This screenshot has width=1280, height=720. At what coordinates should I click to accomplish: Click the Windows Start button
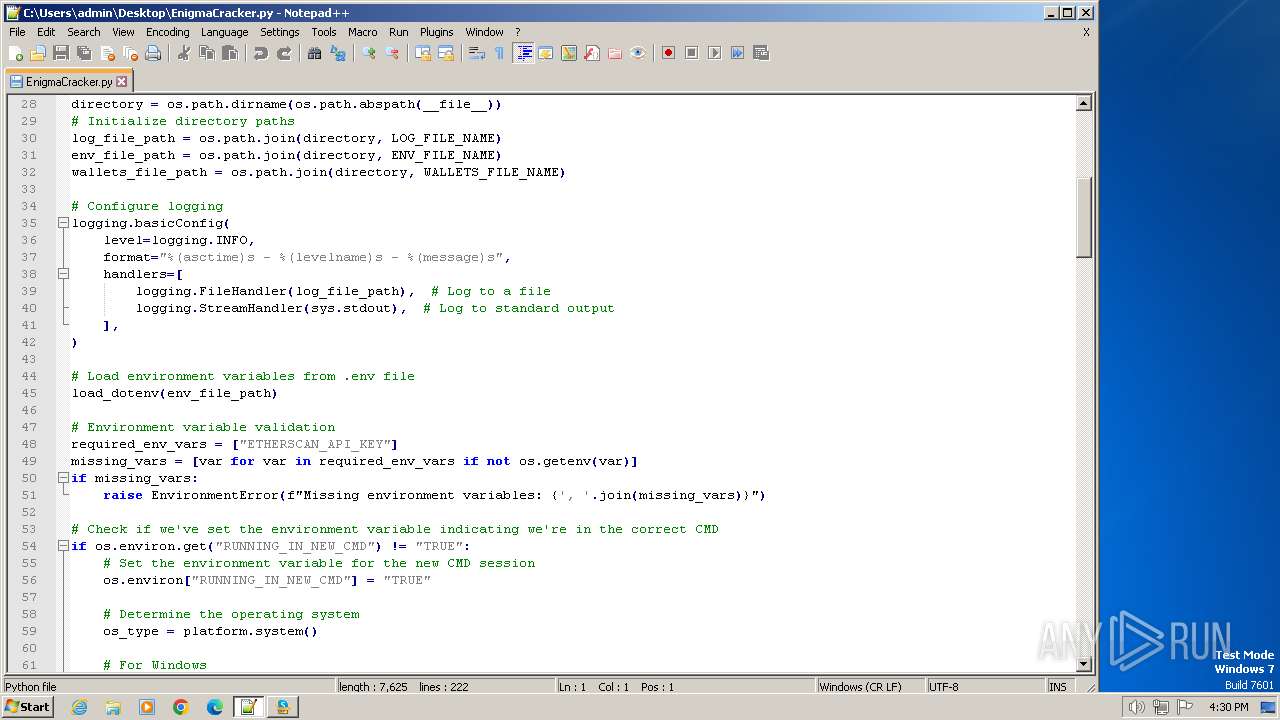27,707
